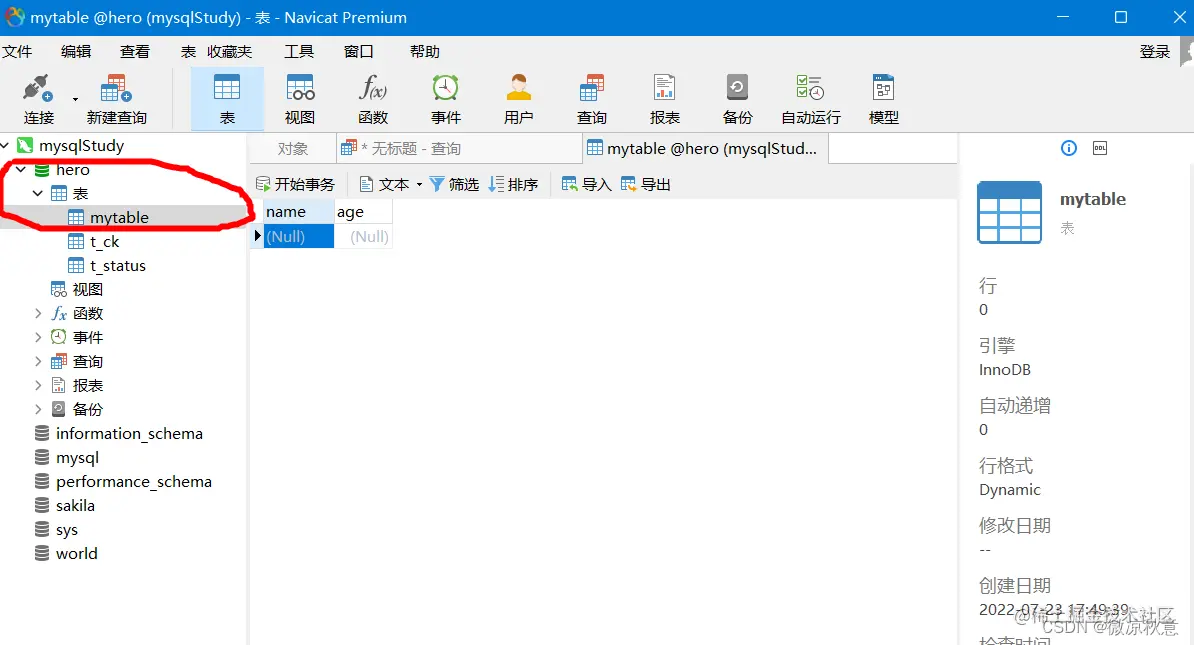Select the 表 toolbar icon
Image resolution: width=1194 pixels, height=645 pixels.
pyautogui.click(x=226, y=97)
